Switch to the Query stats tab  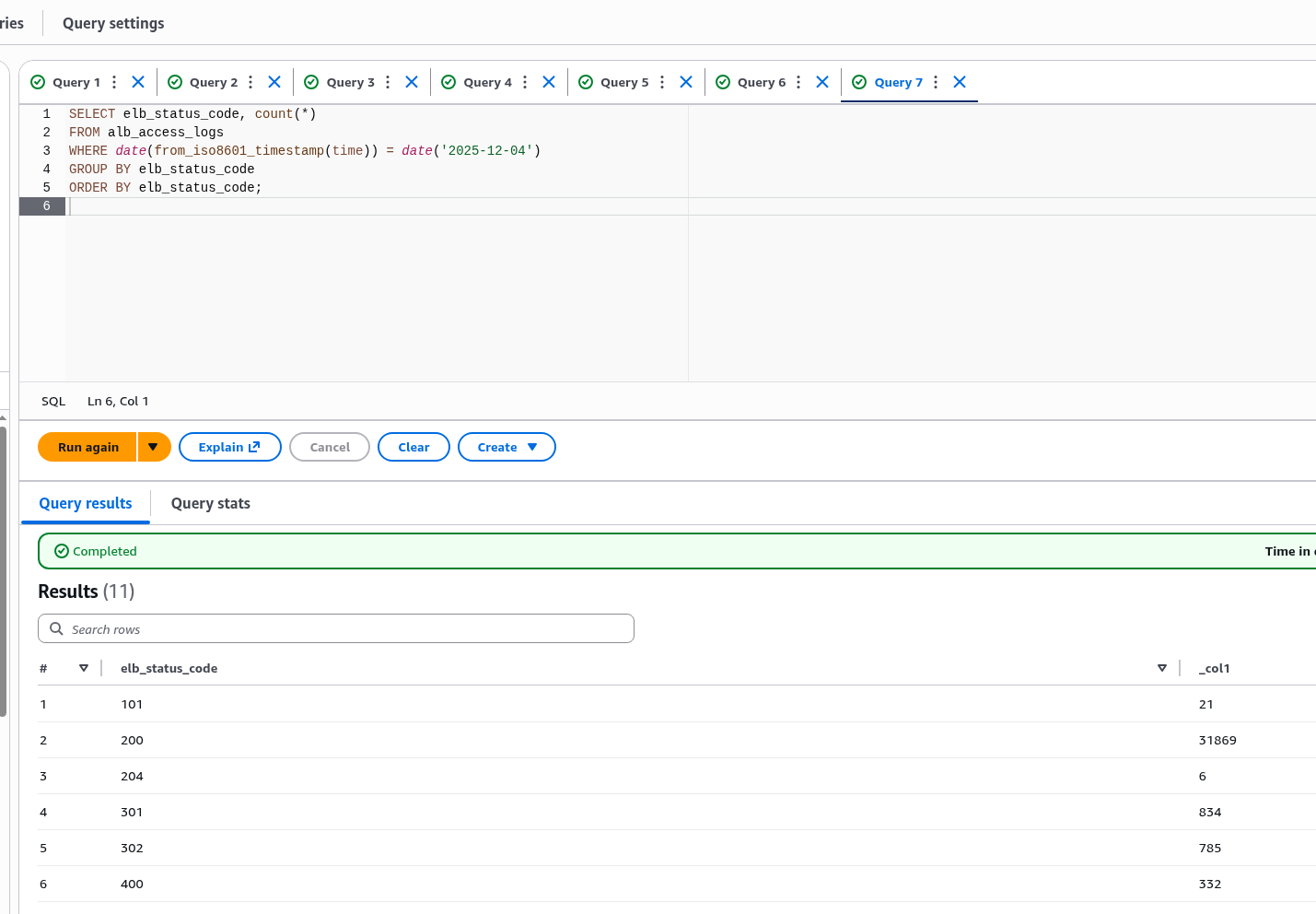tap(210, 503)
